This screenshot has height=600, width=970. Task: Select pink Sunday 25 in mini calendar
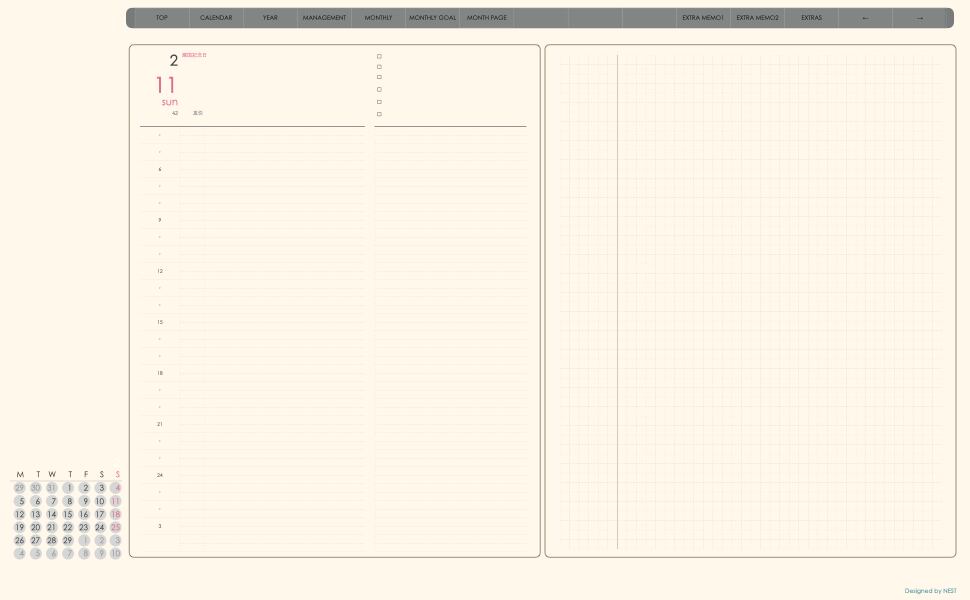(116, 528)
